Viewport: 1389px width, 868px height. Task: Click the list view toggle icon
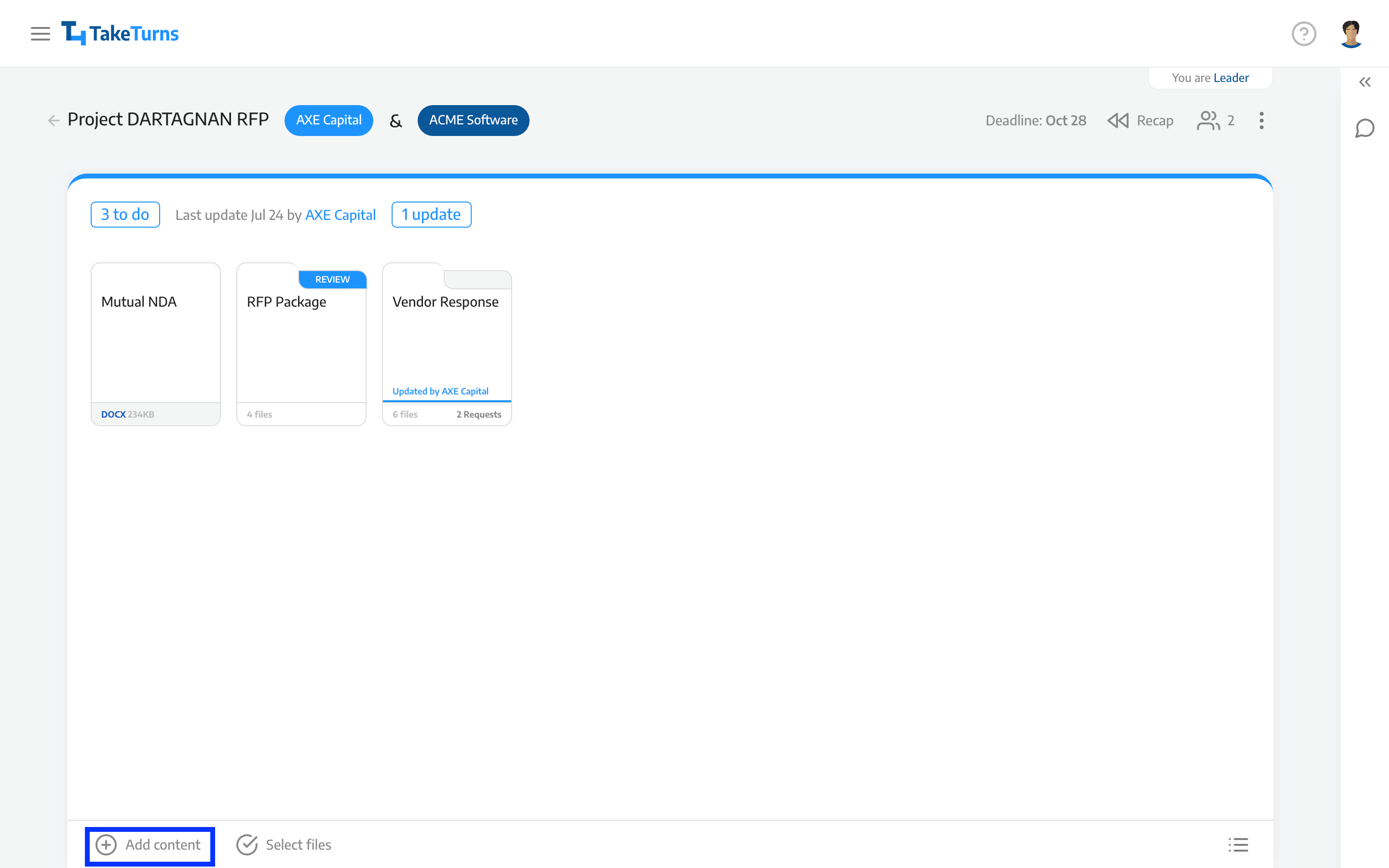point(1239,844)
